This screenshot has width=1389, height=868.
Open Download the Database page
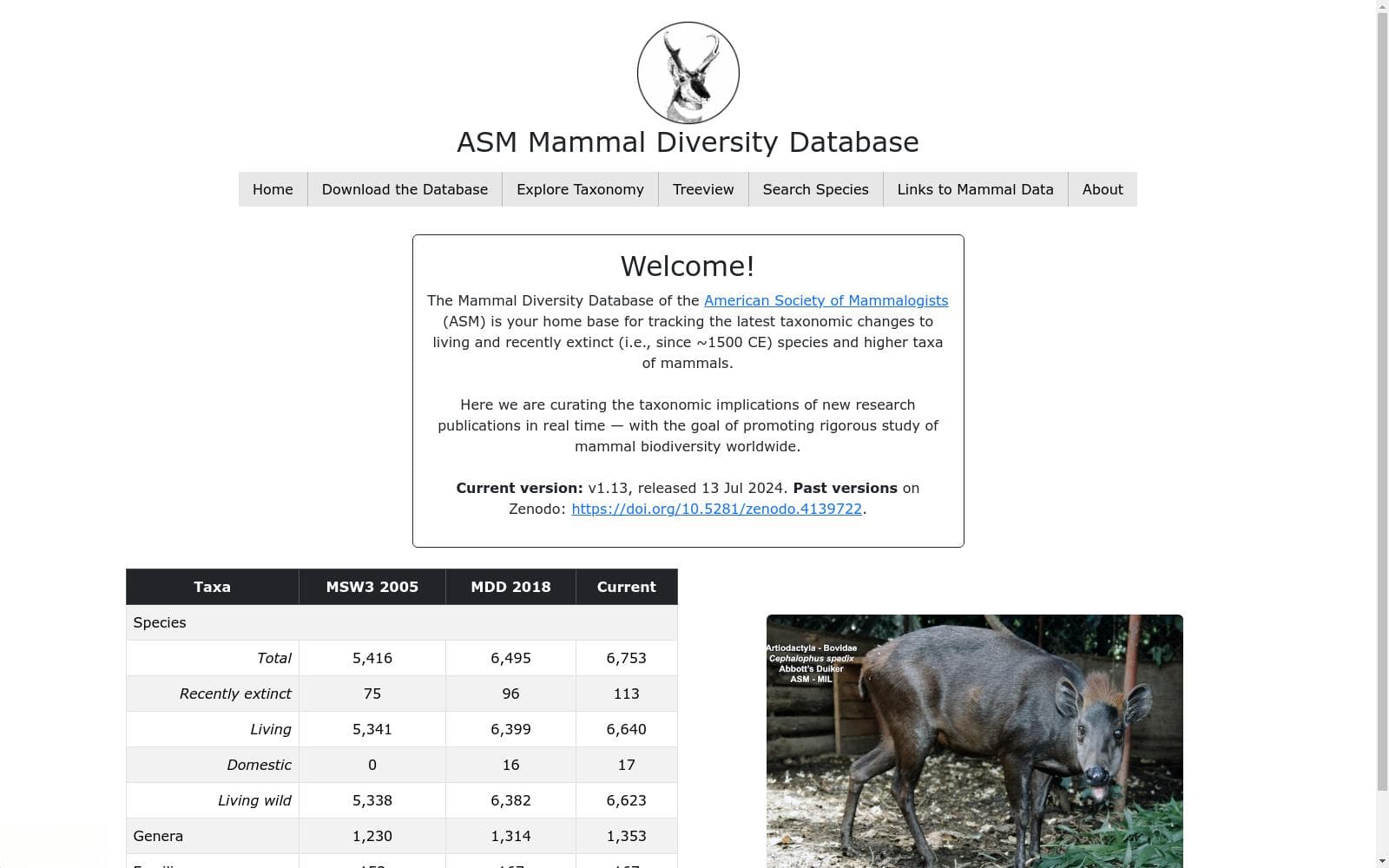point(405,189)
